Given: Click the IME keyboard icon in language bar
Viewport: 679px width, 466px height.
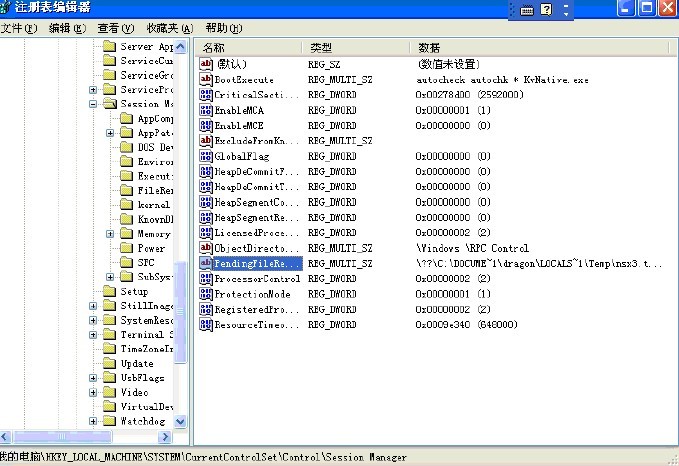Looking at the screenshot, I should (x=527, y=9).
